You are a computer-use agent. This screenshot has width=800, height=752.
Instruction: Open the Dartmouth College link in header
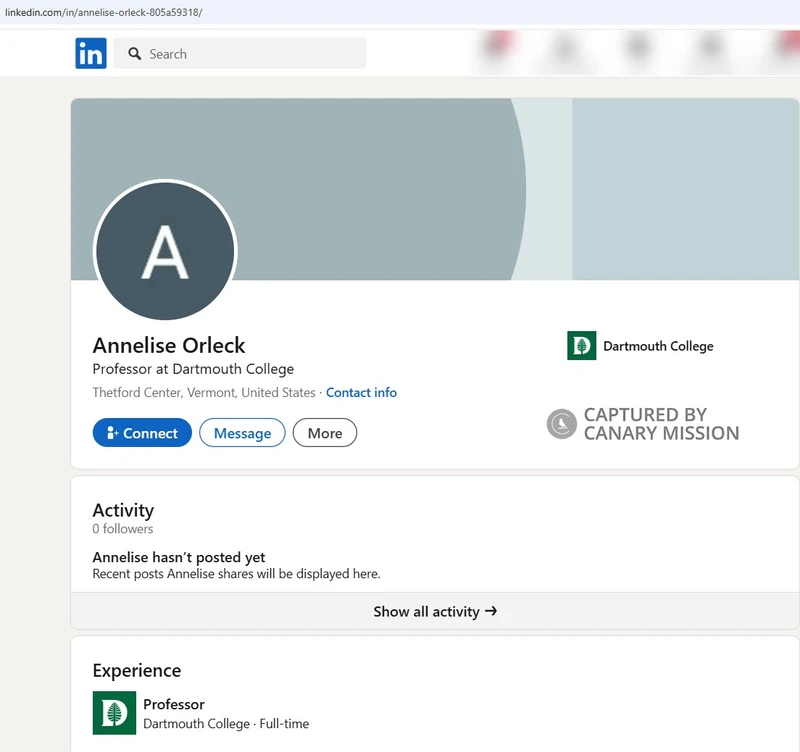click(x=658, y=346)
